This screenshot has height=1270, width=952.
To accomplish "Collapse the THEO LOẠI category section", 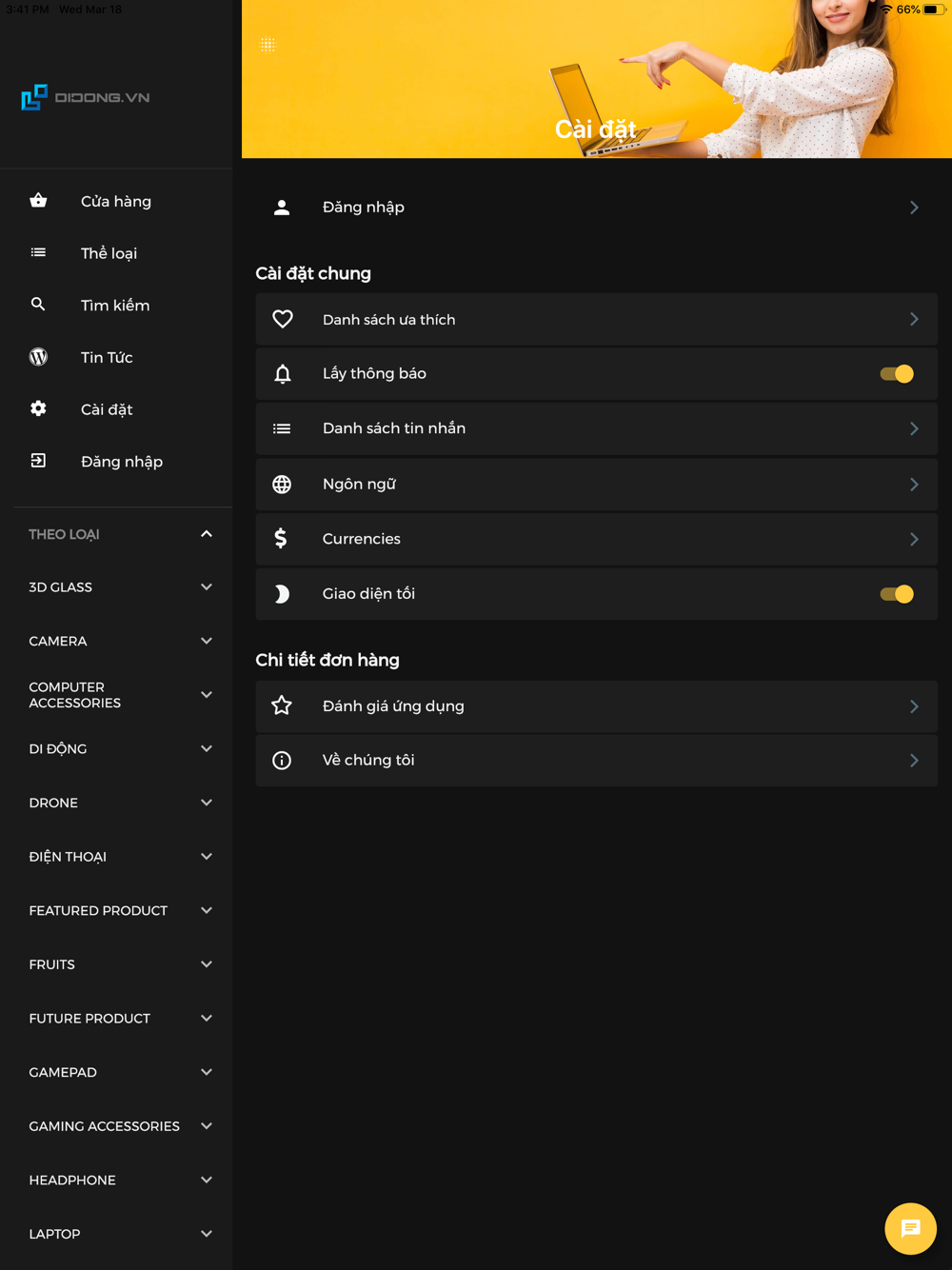I will tap(207, 534).
